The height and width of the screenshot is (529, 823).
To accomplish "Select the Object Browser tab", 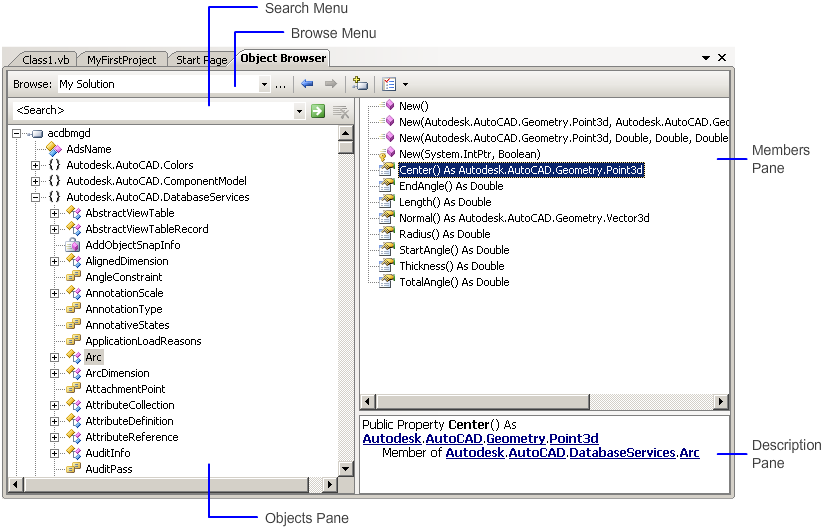I will 283,58.
